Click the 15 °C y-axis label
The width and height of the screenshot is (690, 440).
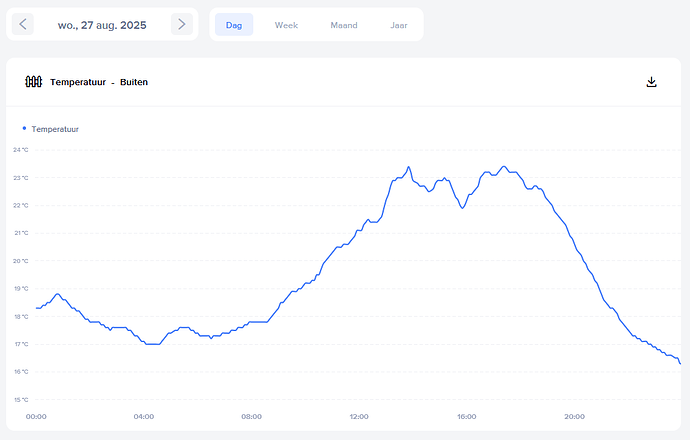(20, 399)
